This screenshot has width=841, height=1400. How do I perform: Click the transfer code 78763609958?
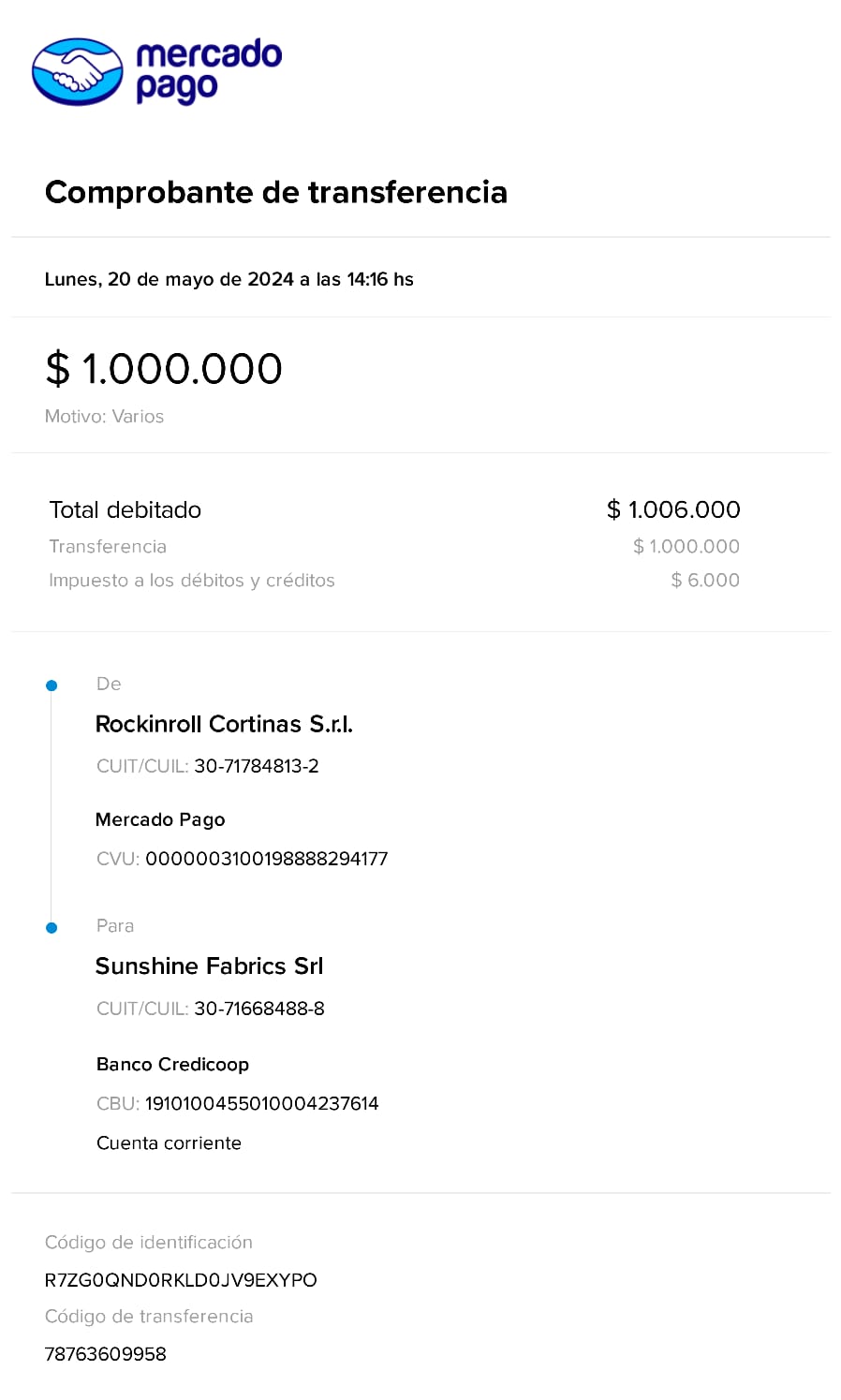(x=106, y=1354)
